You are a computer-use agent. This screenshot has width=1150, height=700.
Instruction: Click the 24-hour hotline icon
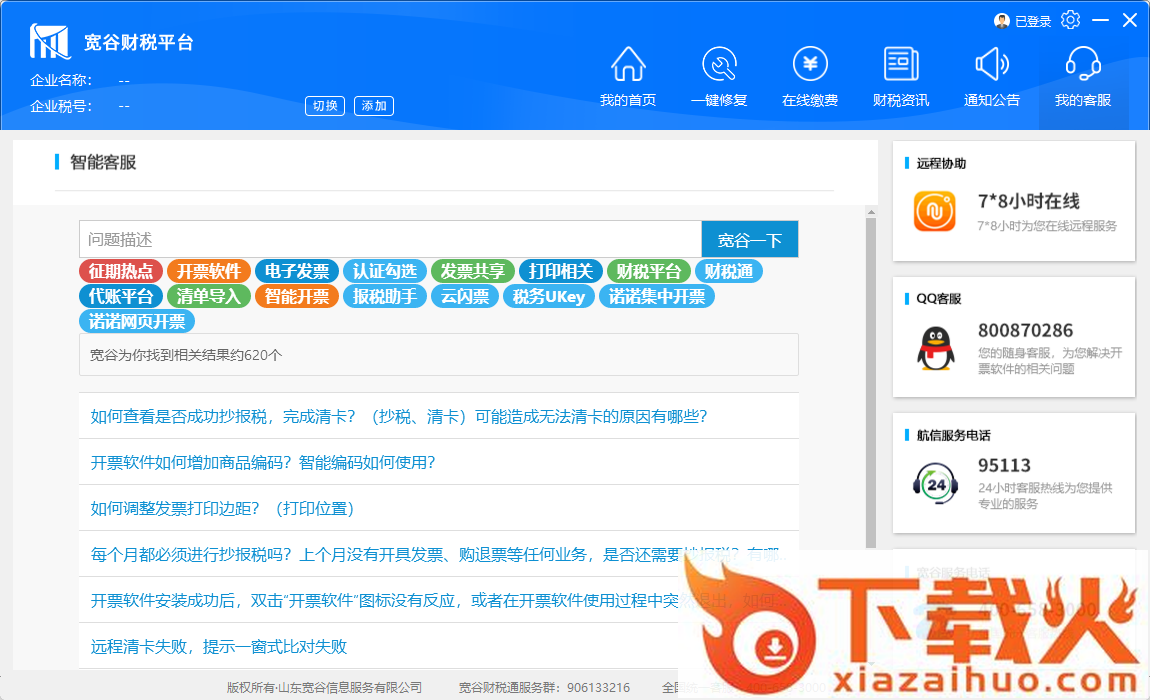tap(935, 484)
